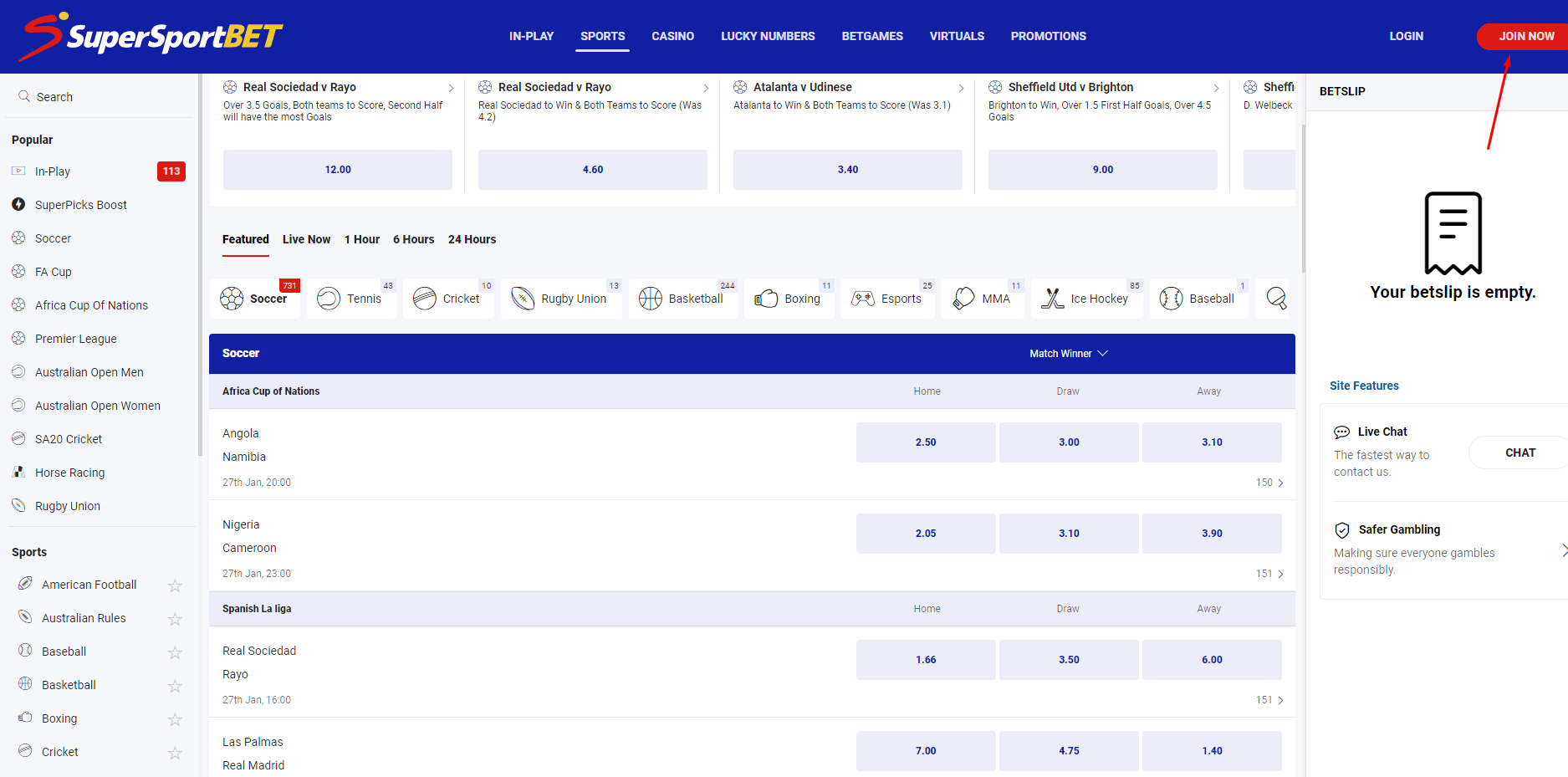Switch to the Live Now tab
The width and height of the screenshot is (1568, 777).
pos(306,239)
